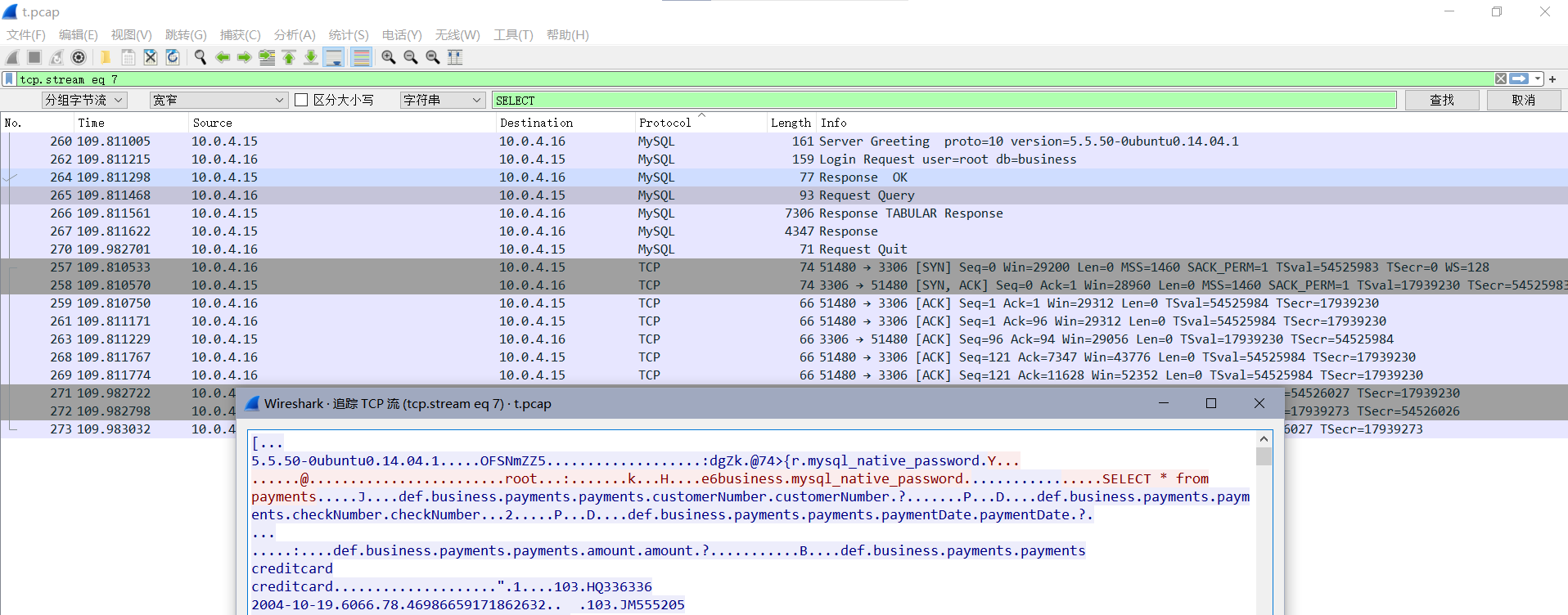
Task: Auto-fit packet list columns icon
Action: tap(455, 57)
